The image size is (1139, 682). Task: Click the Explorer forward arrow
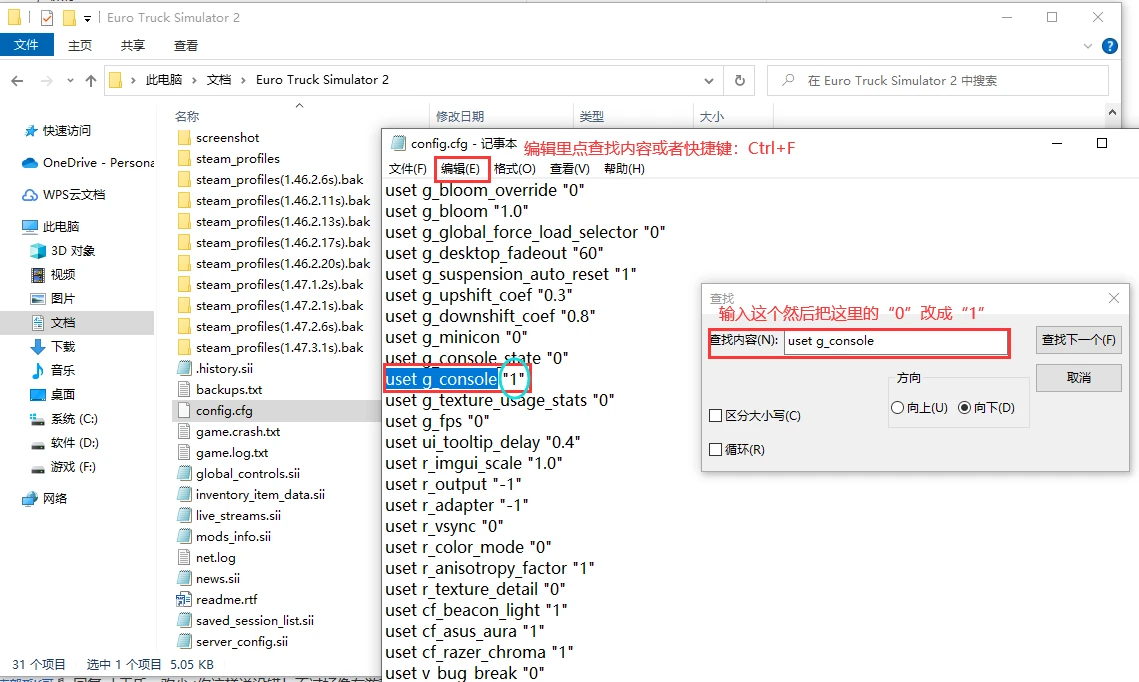click(x=46, y=81)
